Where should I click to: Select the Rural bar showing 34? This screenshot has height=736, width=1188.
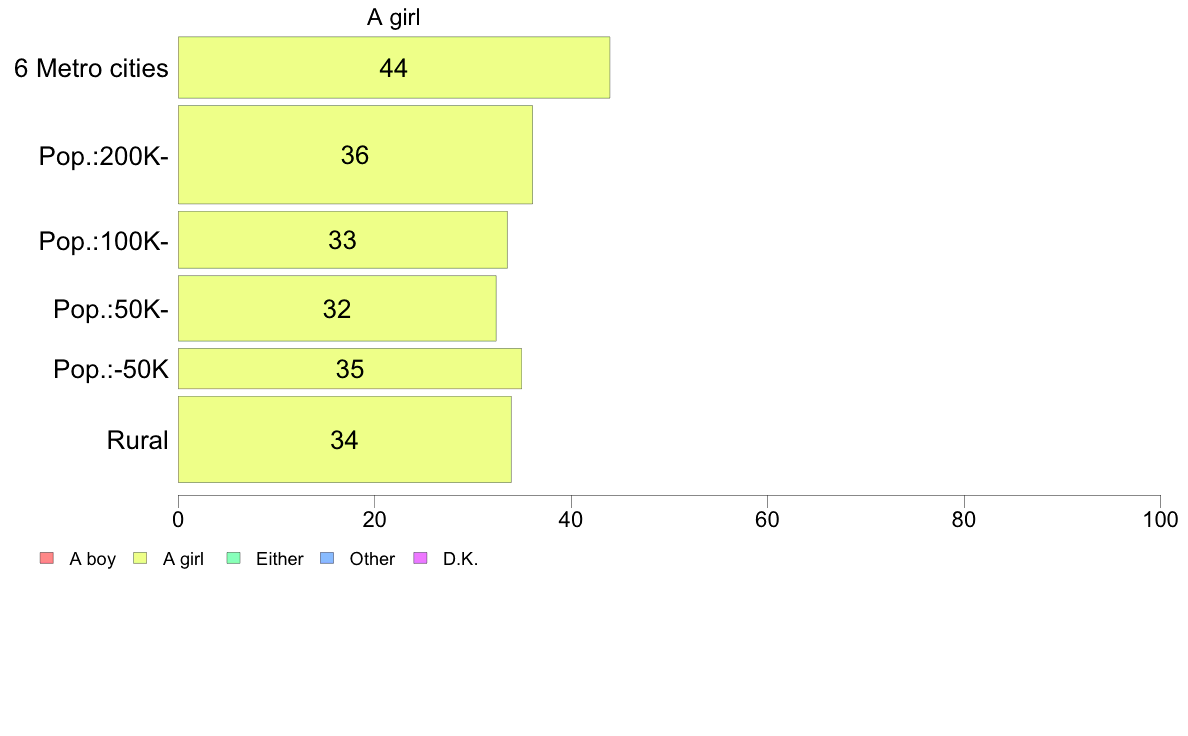point(345,440)
